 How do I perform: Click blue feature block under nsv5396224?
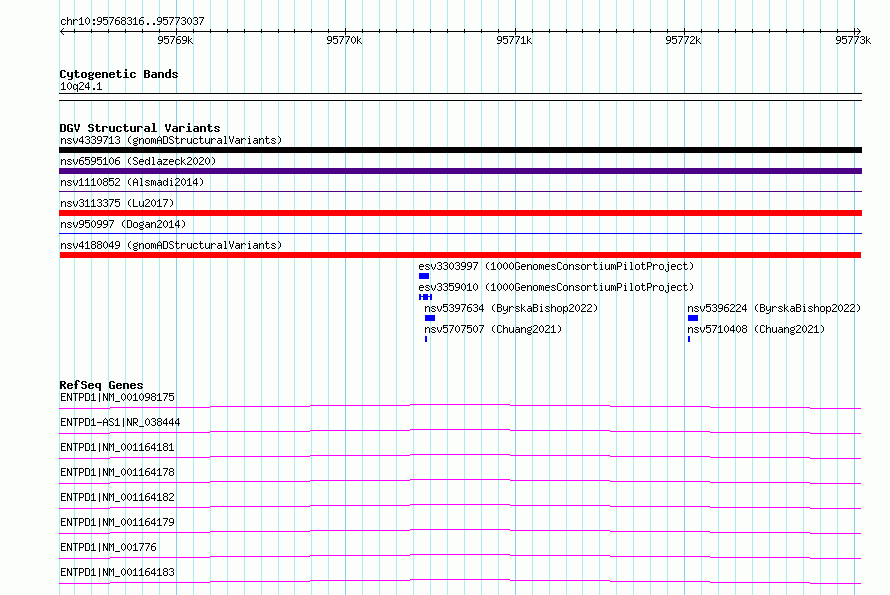click(693, 318)
